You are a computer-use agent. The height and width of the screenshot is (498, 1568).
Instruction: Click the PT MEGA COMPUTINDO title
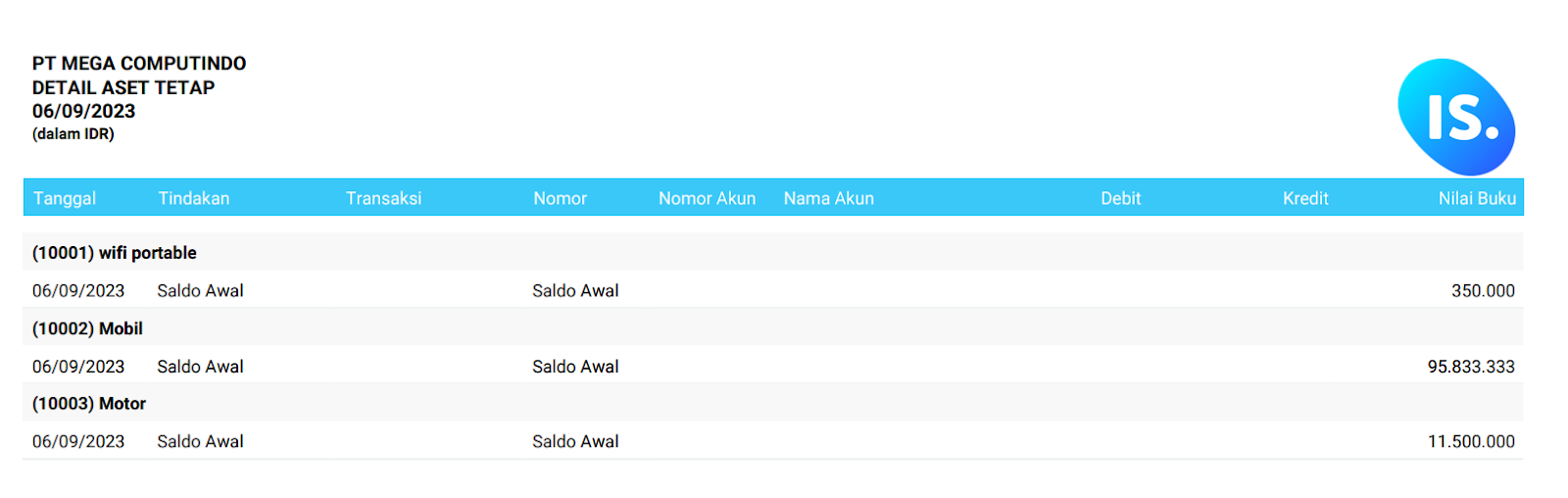[x=139, y=64]
